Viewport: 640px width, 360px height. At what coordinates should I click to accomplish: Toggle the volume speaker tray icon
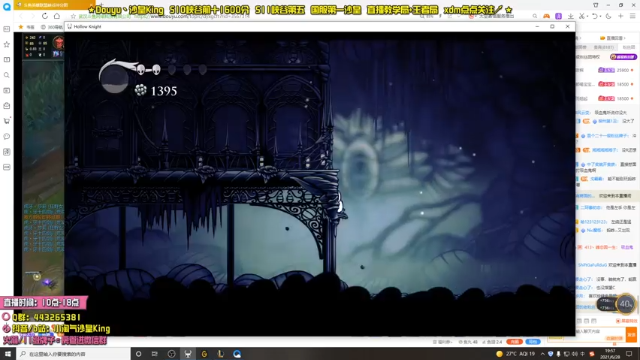pyautogui.click(x=575, y=354)
